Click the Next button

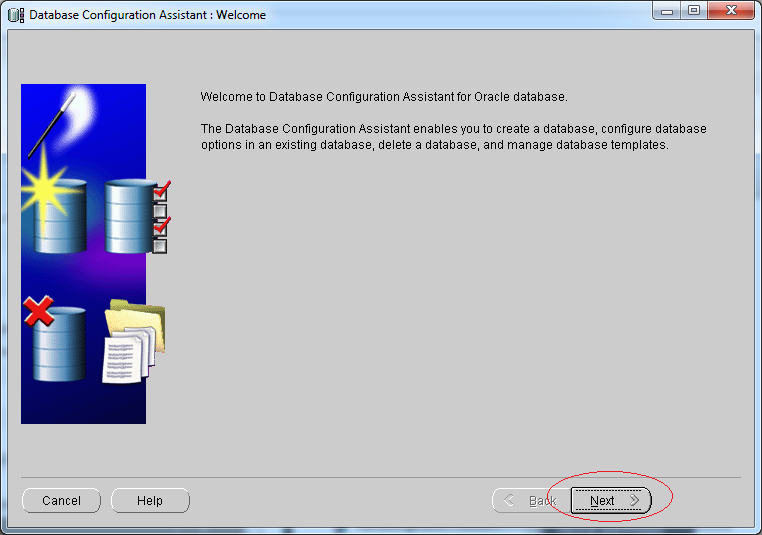point(611,500)
